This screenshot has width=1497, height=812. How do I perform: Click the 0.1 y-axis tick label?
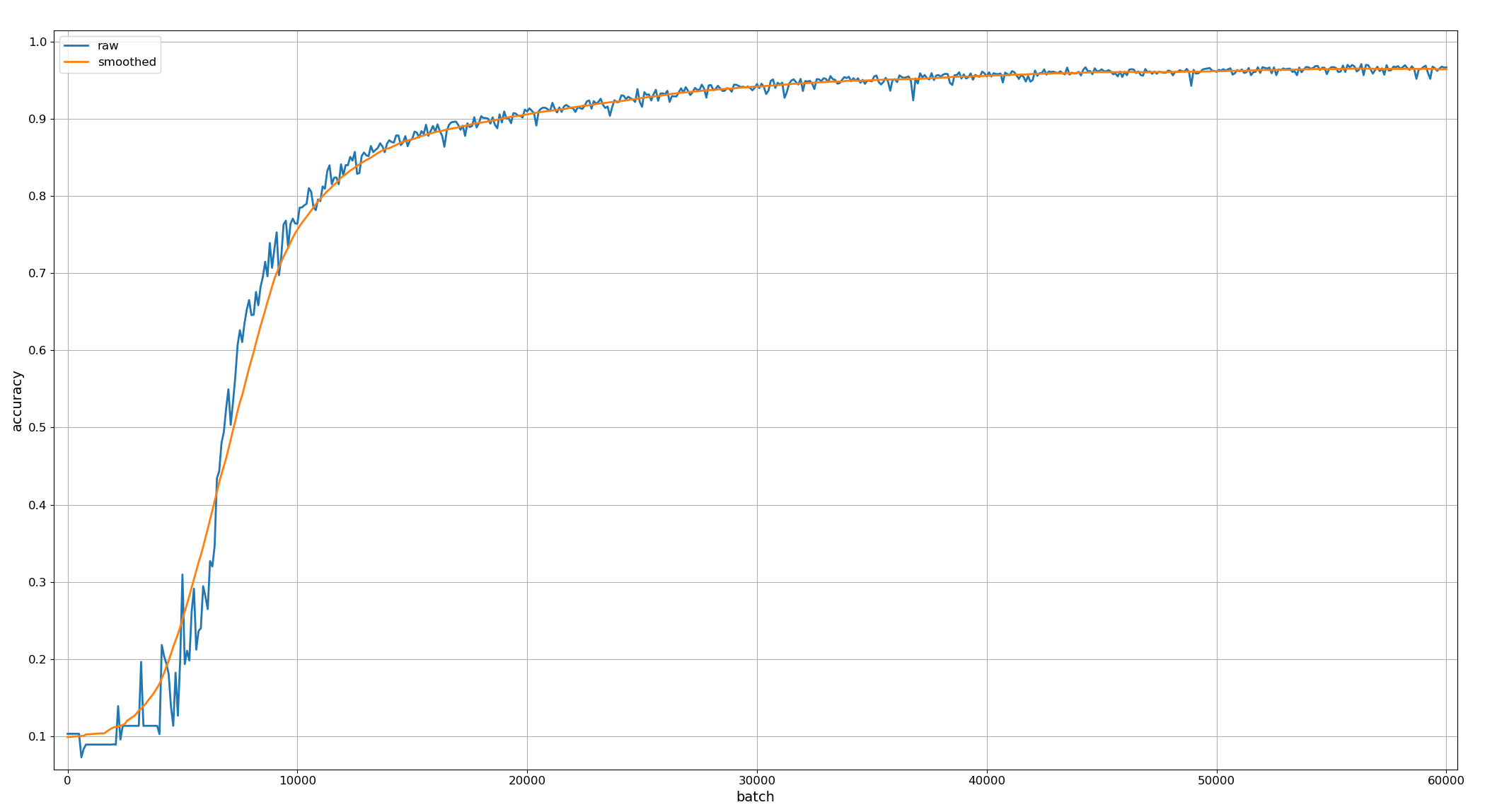37,736
